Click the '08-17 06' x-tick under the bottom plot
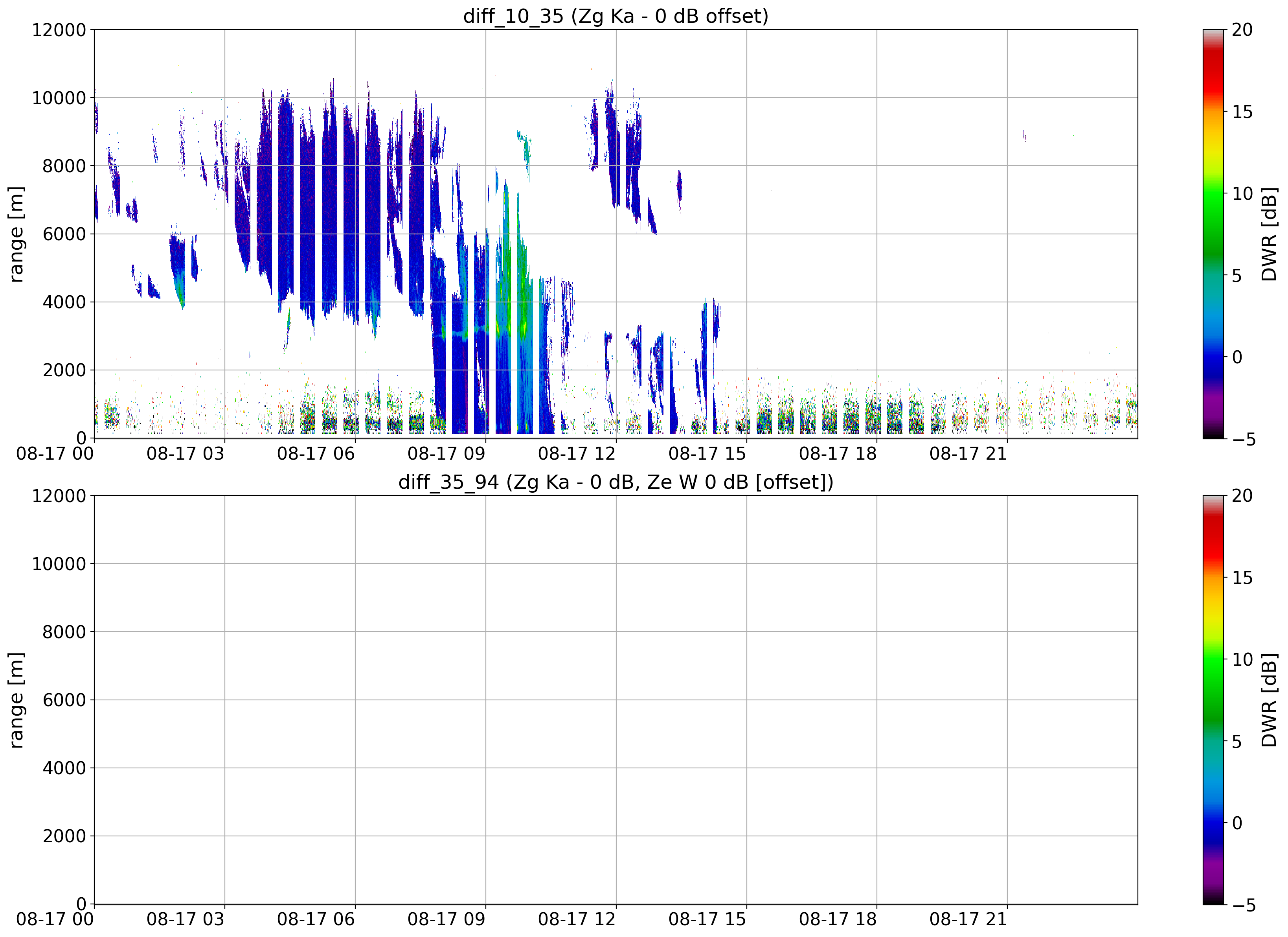 [x=316, y=919]
